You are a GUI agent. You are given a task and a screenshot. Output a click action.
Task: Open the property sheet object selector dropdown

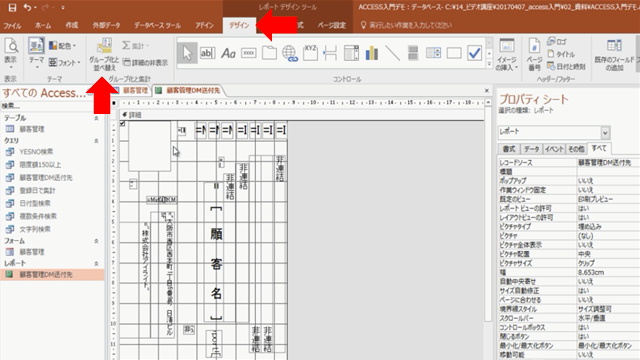click(605, 132)
